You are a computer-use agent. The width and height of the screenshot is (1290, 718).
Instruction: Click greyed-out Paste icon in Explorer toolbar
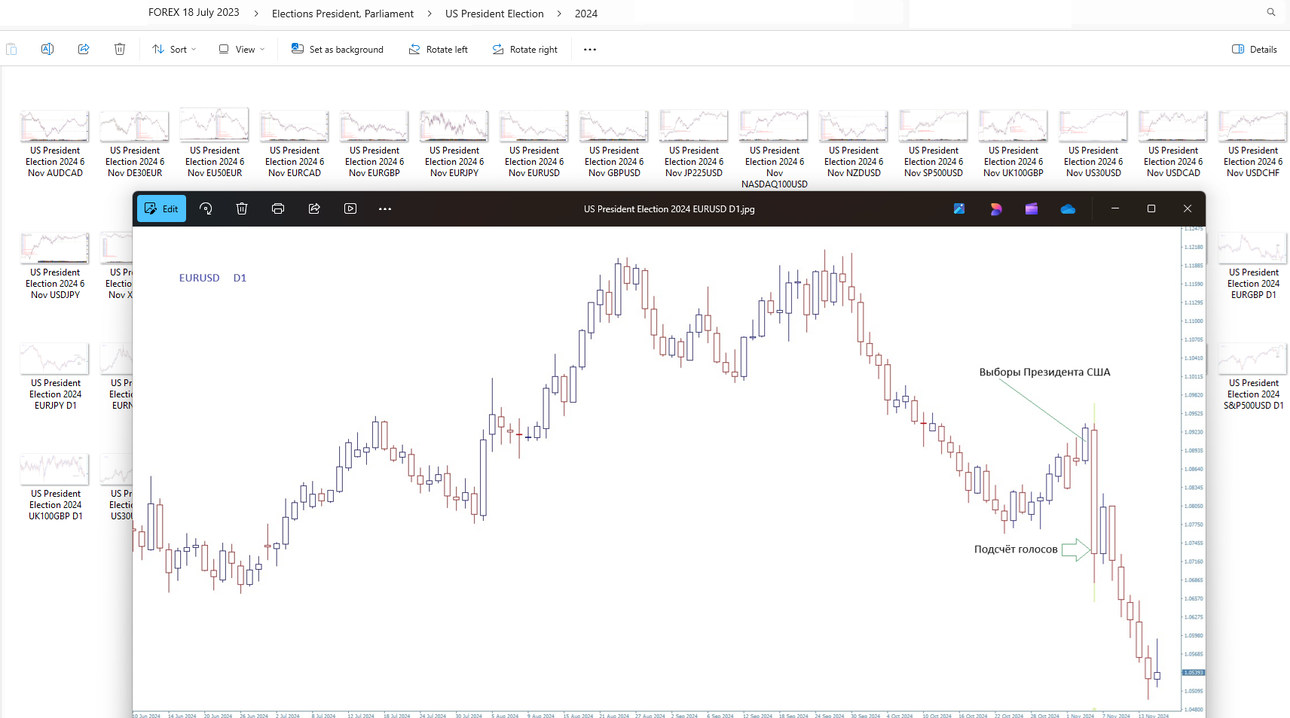coord(11,49)
